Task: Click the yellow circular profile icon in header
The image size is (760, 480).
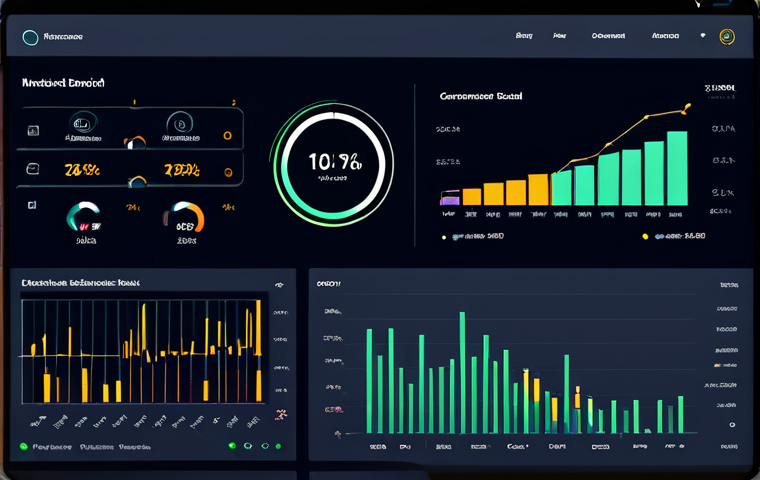Action: (727, 37)
